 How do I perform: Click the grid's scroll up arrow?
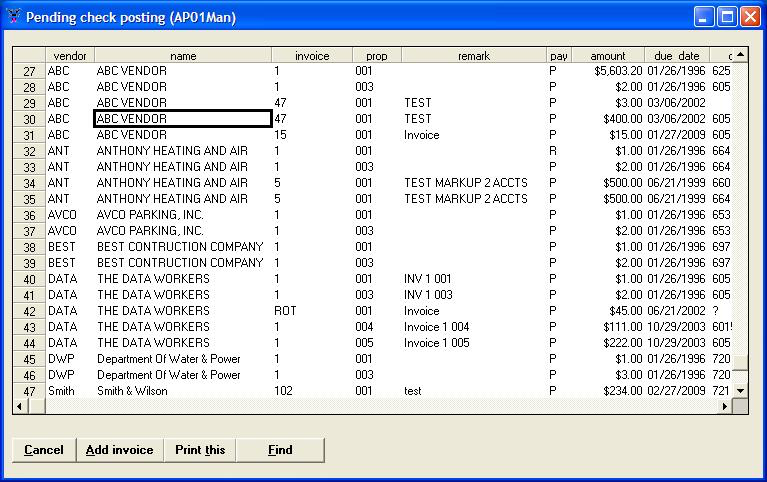[741, 55]
